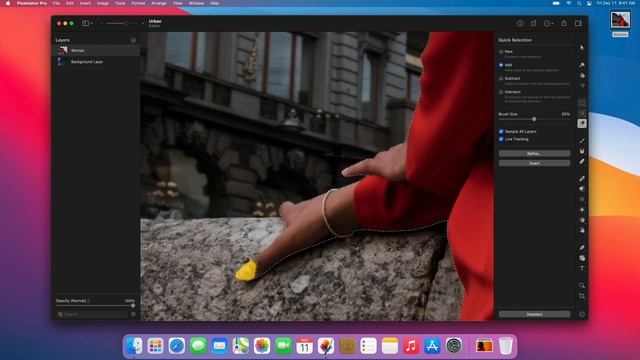640x360 pixels.
Task: Click the Deselect button
Action: point(534,314)
